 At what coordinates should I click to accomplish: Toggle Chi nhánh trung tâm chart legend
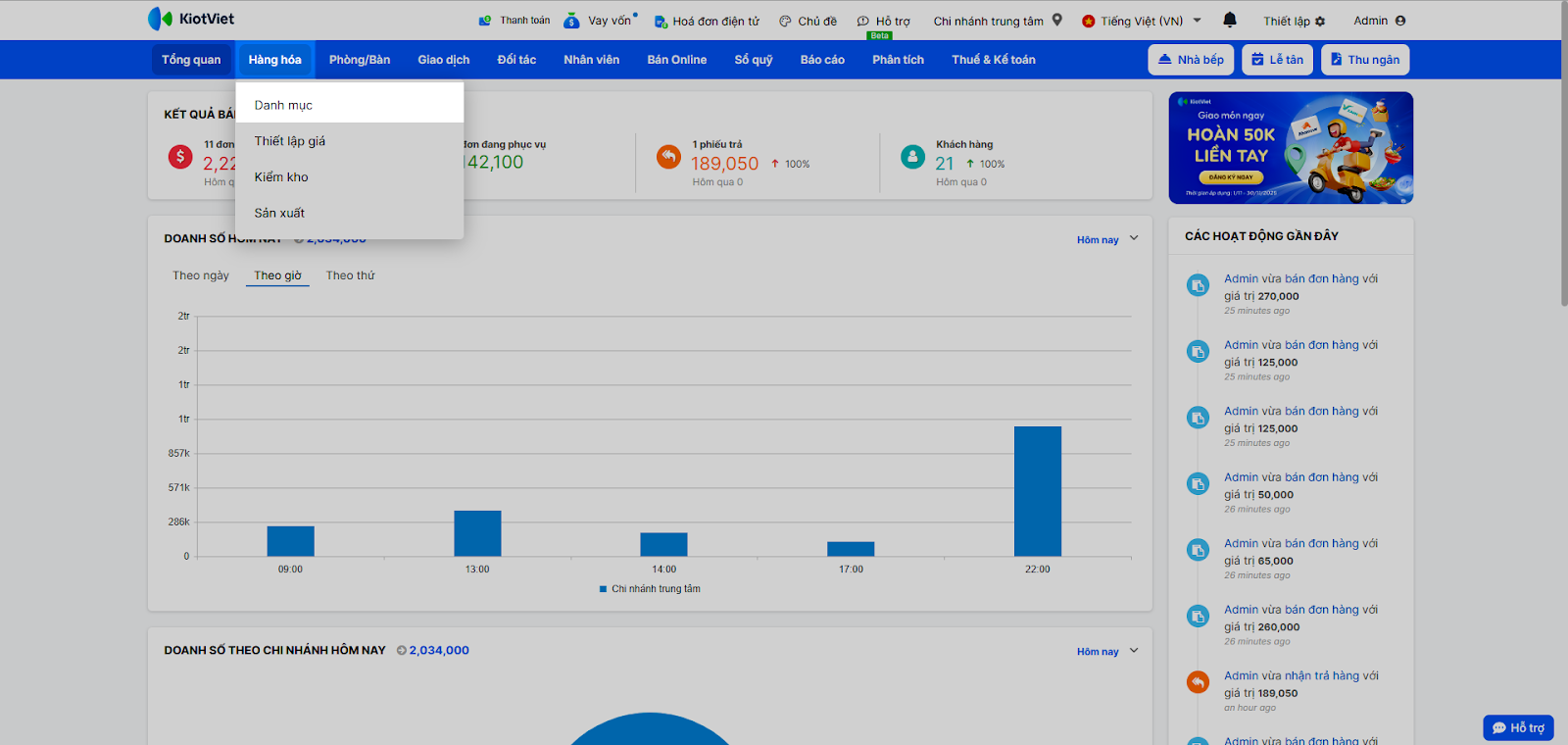[650, 589]
